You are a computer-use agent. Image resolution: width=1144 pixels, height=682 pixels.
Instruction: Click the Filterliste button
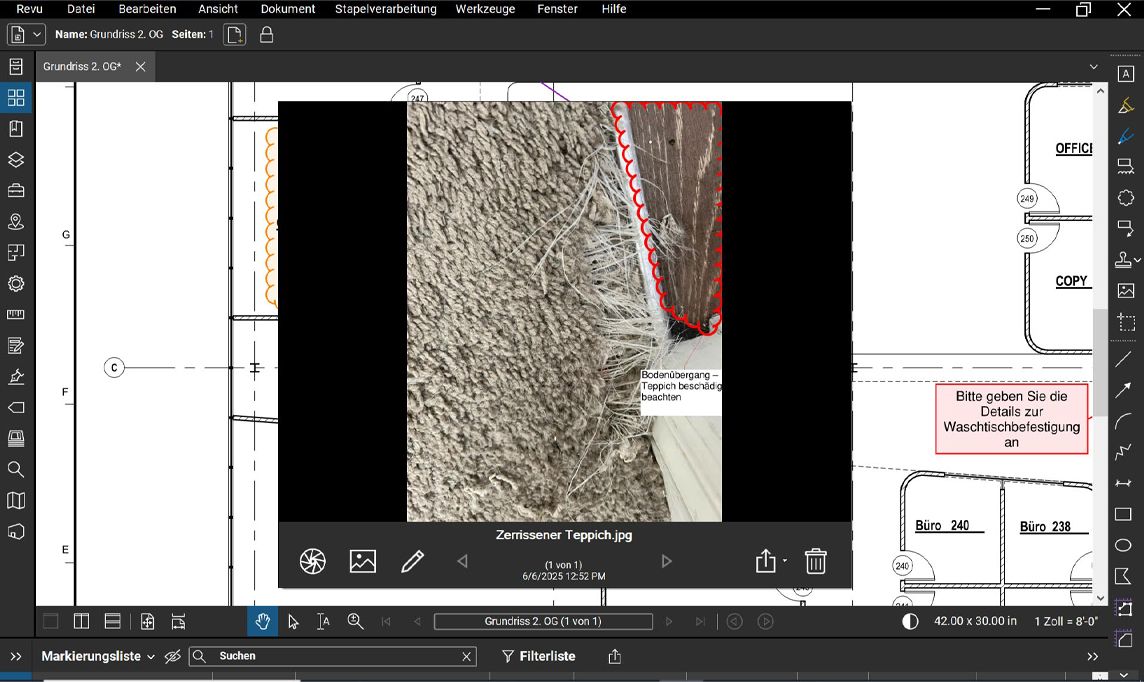point(538,656)
